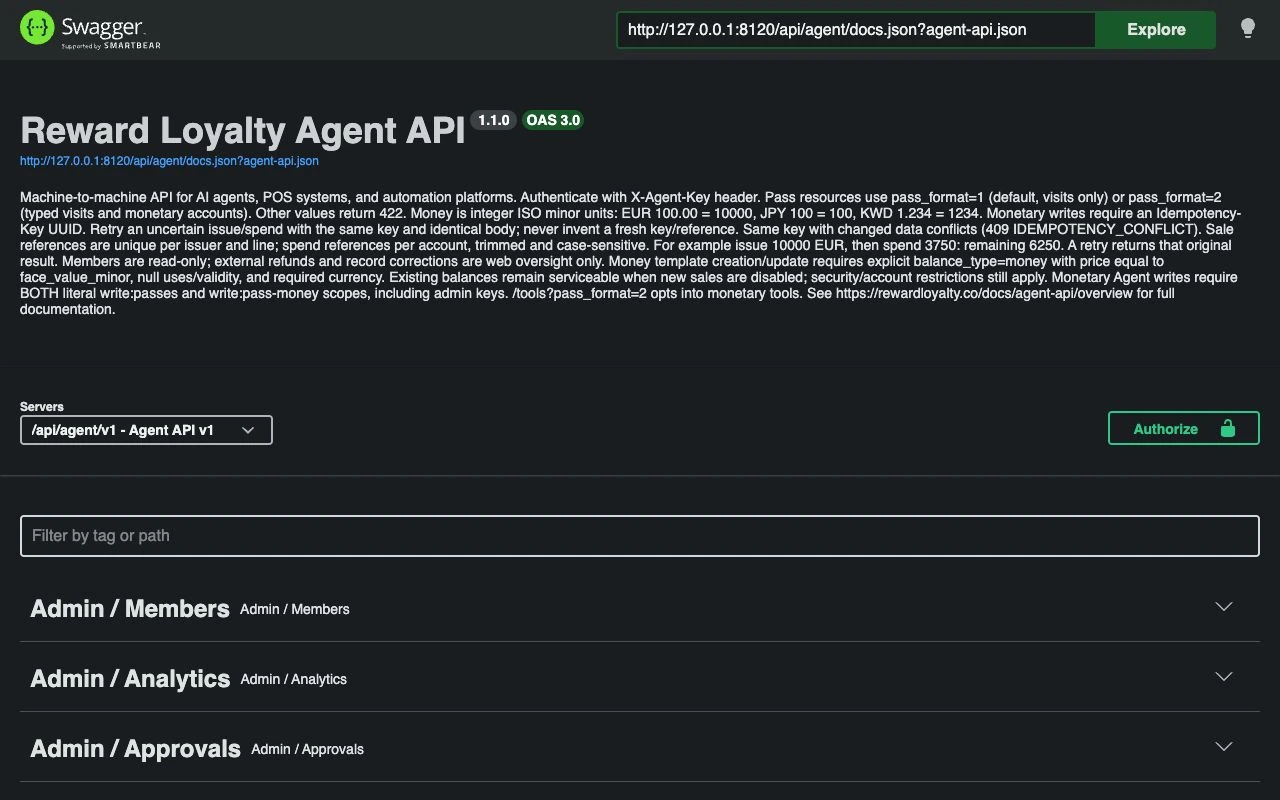Expand the Admin / Members section chevron
Image resolution: width=1280 pixels, height=800 pixels.
1223,607
